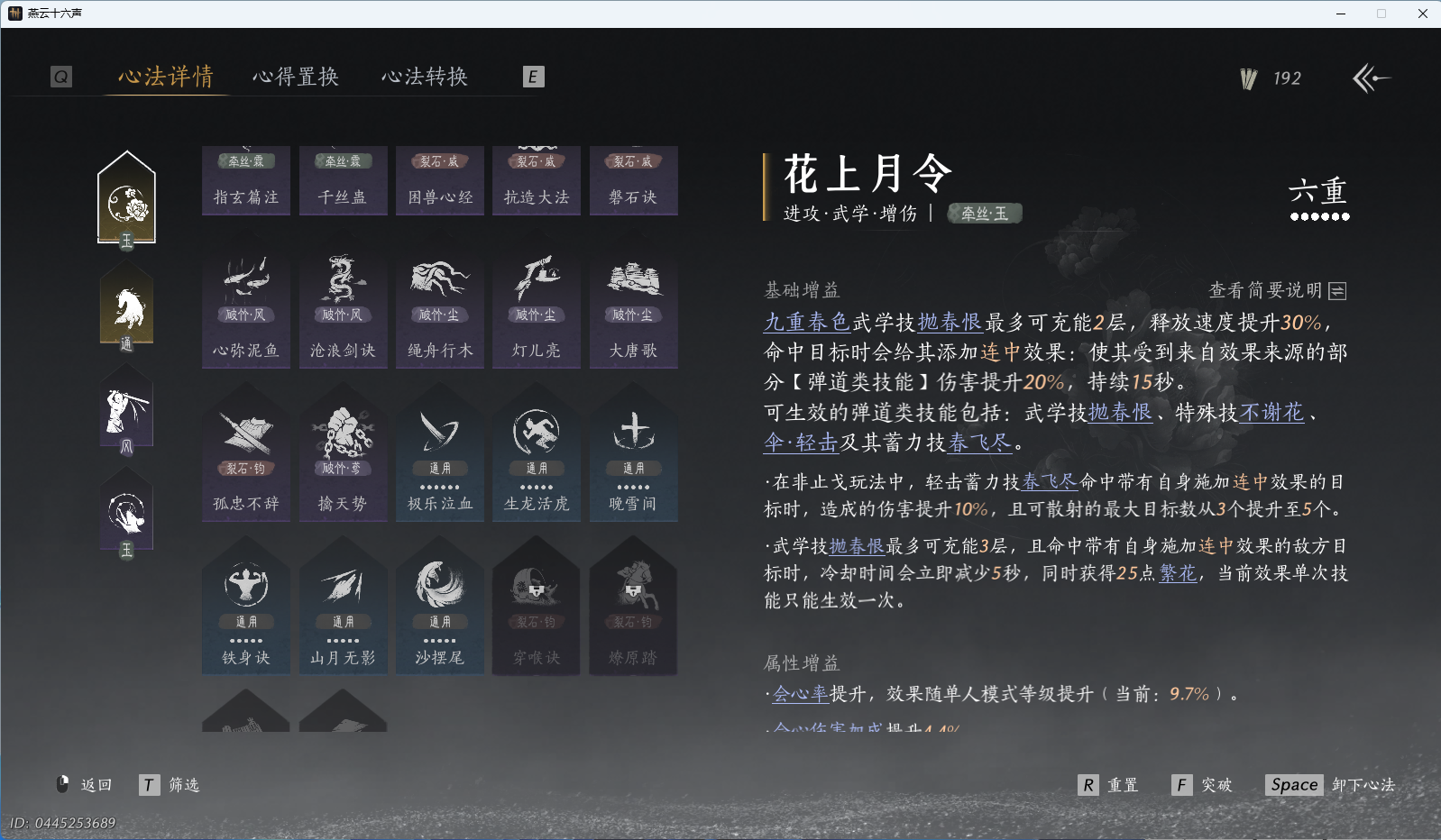Viewport: 1441px width, 840px height.
Task: Open the 不谢花 skill link
Action: [1272, 413]
